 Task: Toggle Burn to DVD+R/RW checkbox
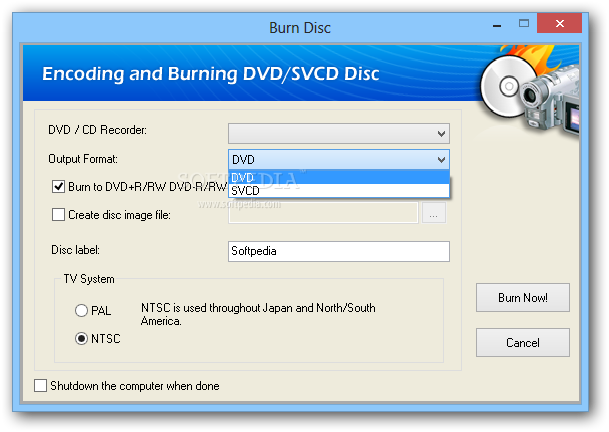[59, 186]
